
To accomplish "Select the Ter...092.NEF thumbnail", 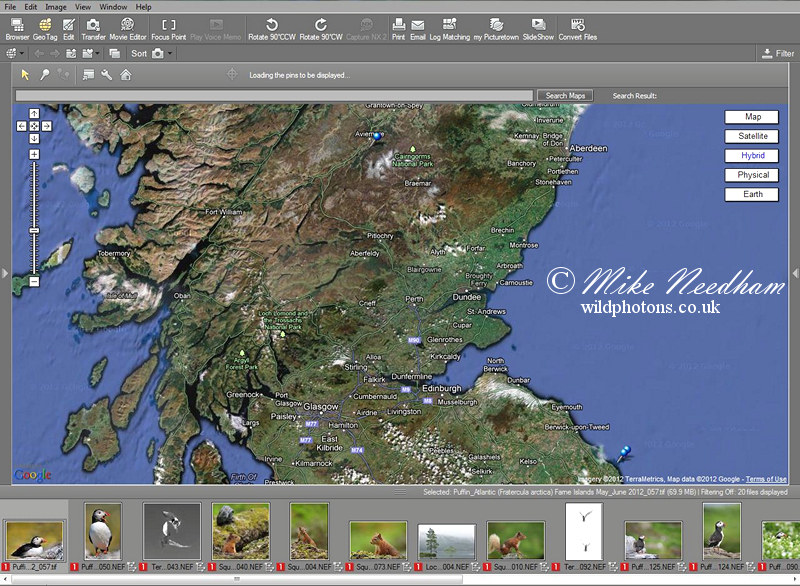I will pos(584,531).
